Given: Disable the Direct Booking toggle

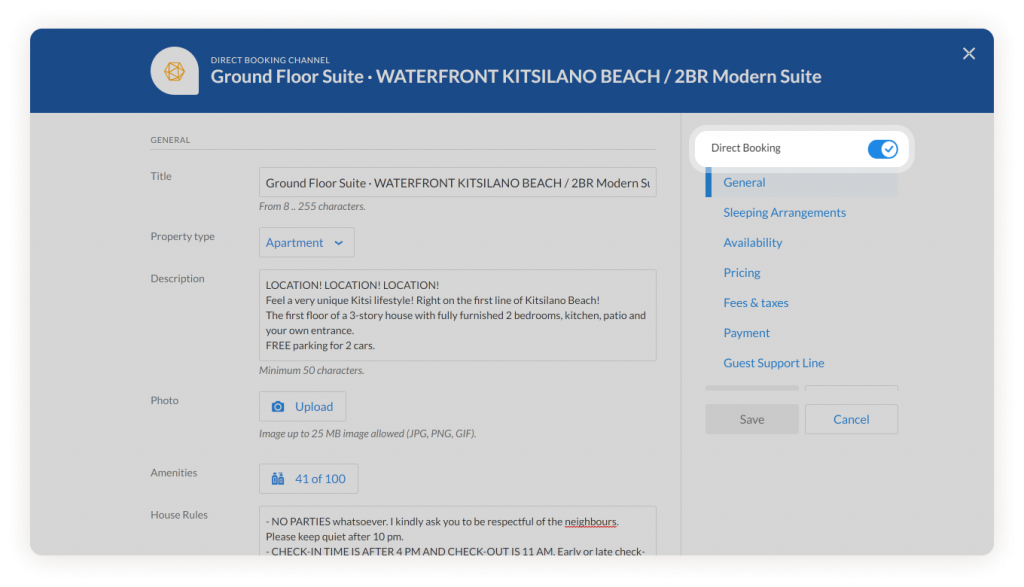Looking at the screenshot, I should pos(882,149).
